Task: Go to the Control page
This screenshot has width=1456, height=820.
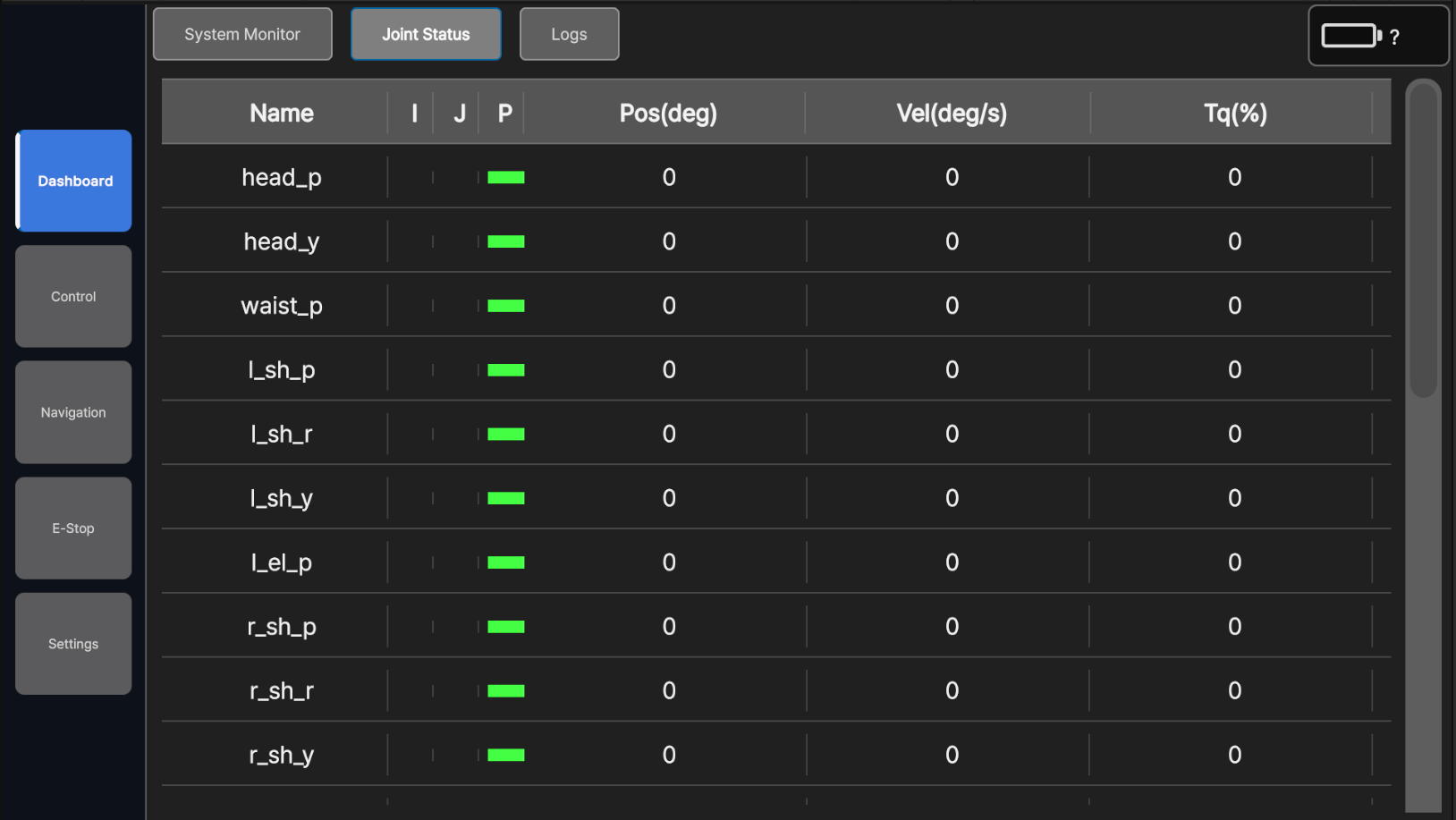Action: 73,296
